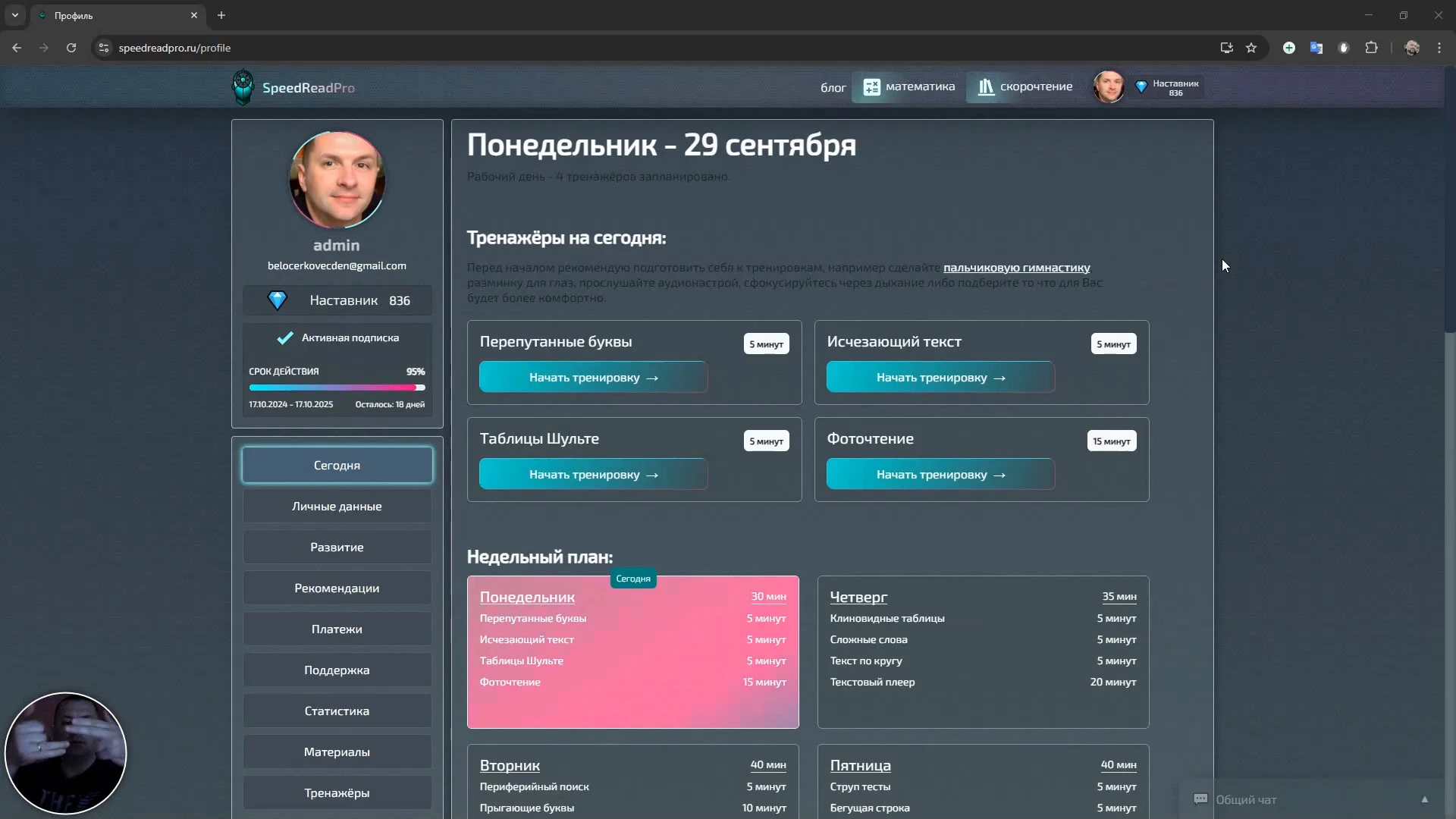This screenshot has width=1456, height=819.
Task: Expand the Общий чат panel arrow
Action: 1424,799
